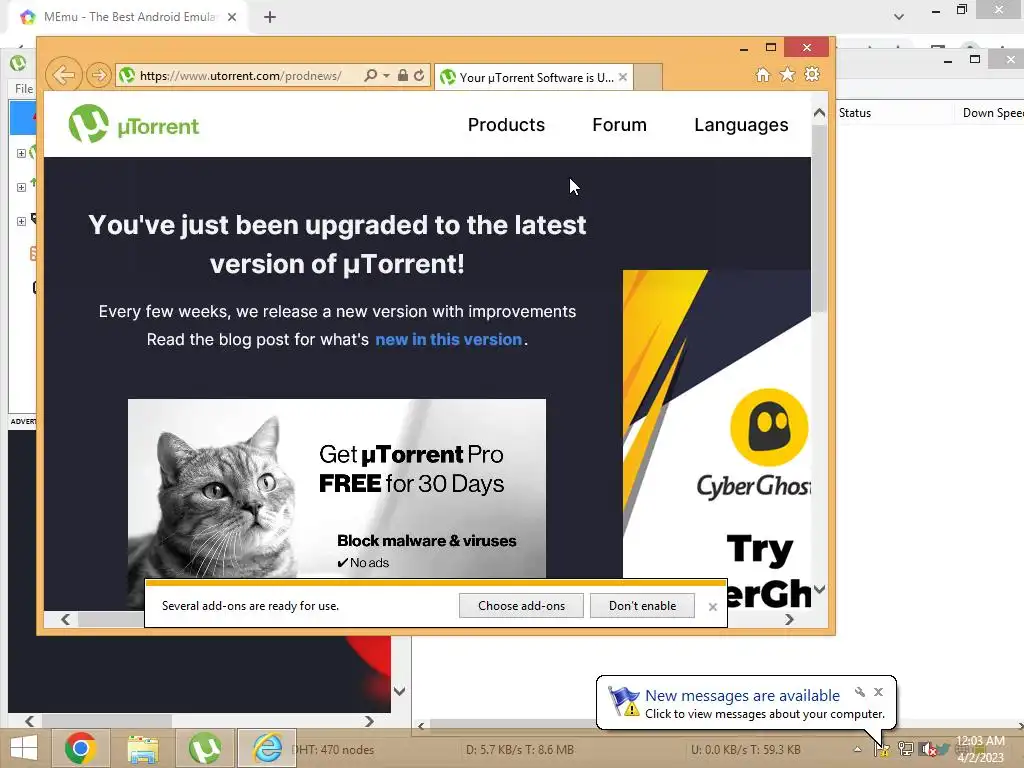Open the Languages menu
Image resolution: width=1024 pixels, height=768 pixels.
coord(741,125)
